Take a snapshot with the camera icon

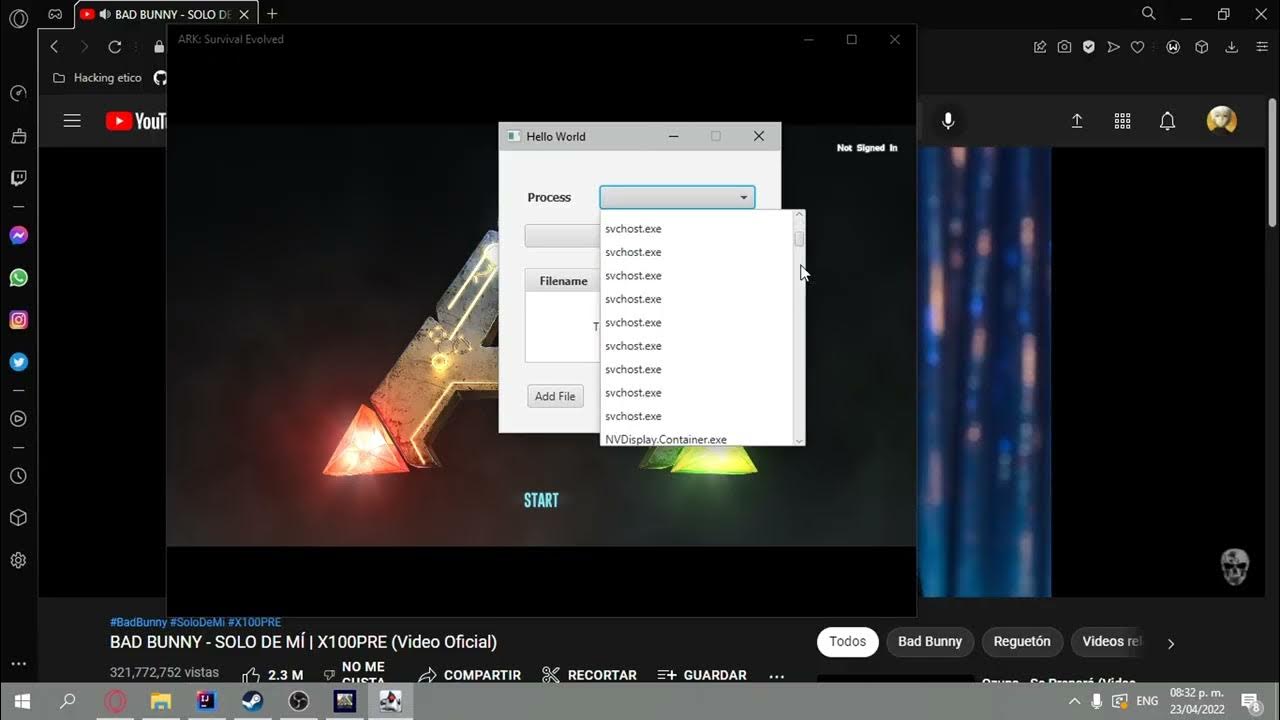[1064, 47]
